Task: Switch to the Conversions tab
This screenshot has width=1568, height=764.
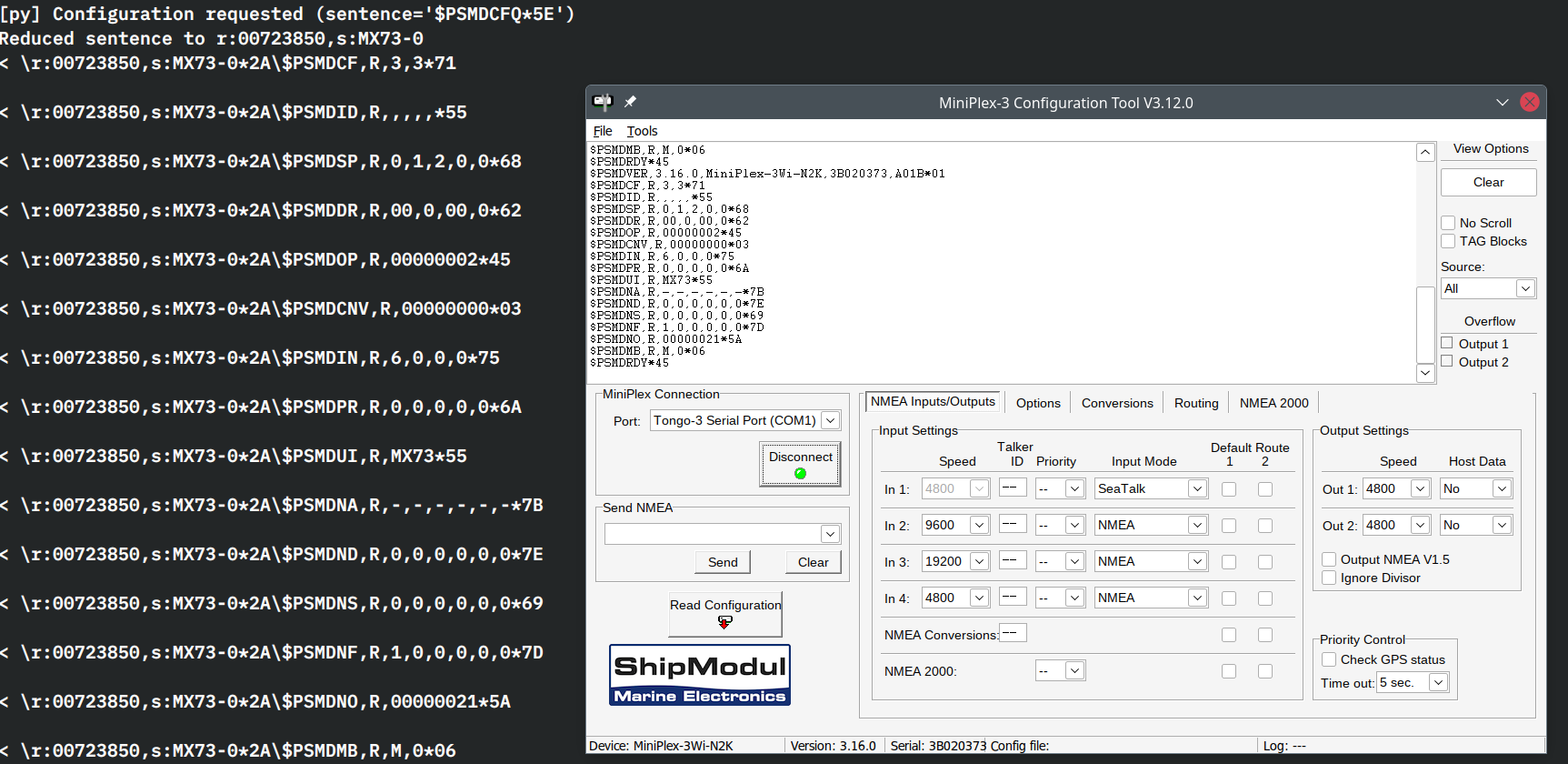Action: point(1117,403)
